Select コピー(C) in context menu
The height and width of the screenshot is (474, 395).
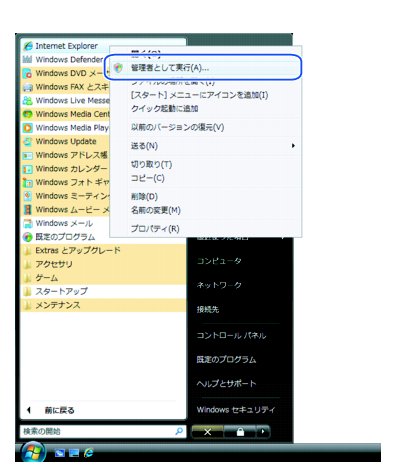pyautogui.click(x=206, y=178)
